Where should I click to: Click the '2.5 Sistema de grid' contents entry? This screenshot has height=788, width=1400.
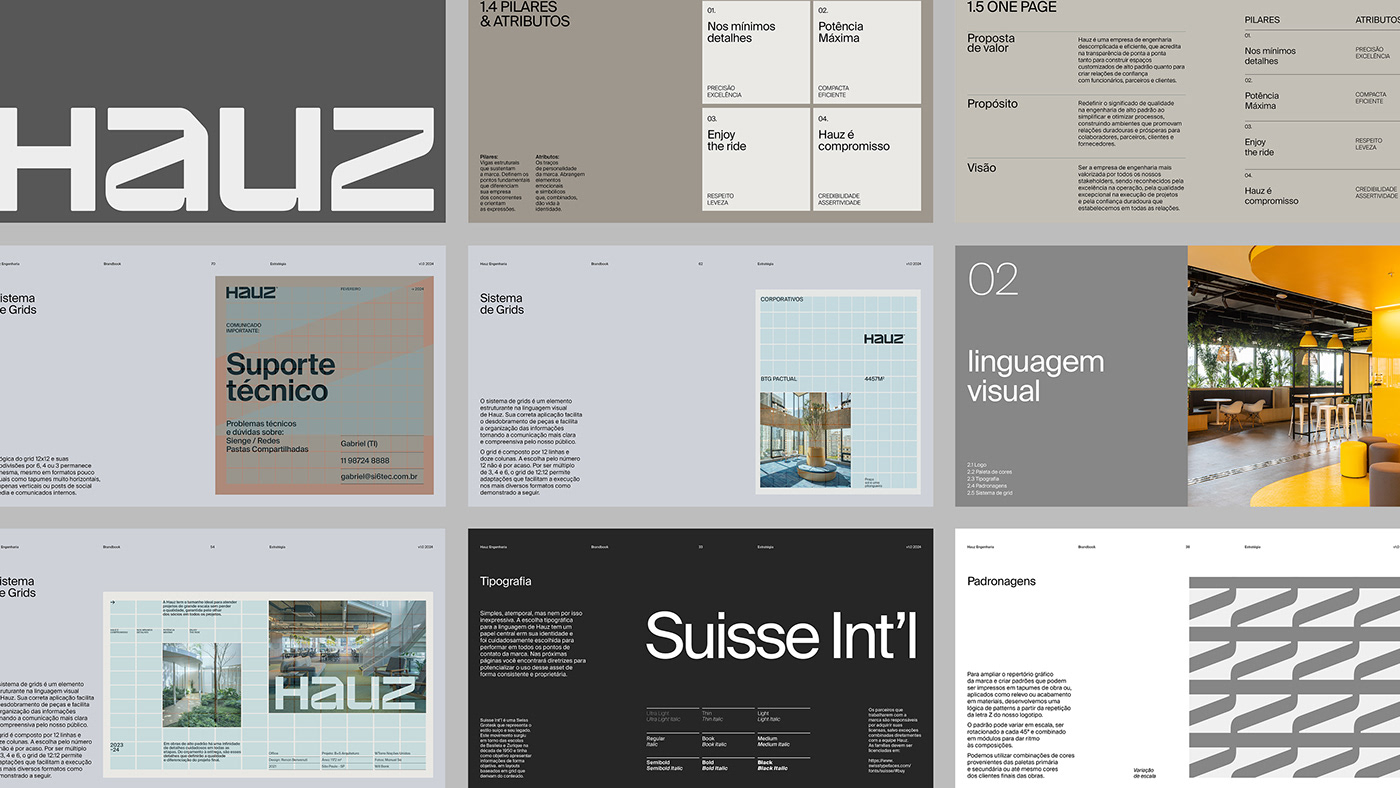click(990, 493)
